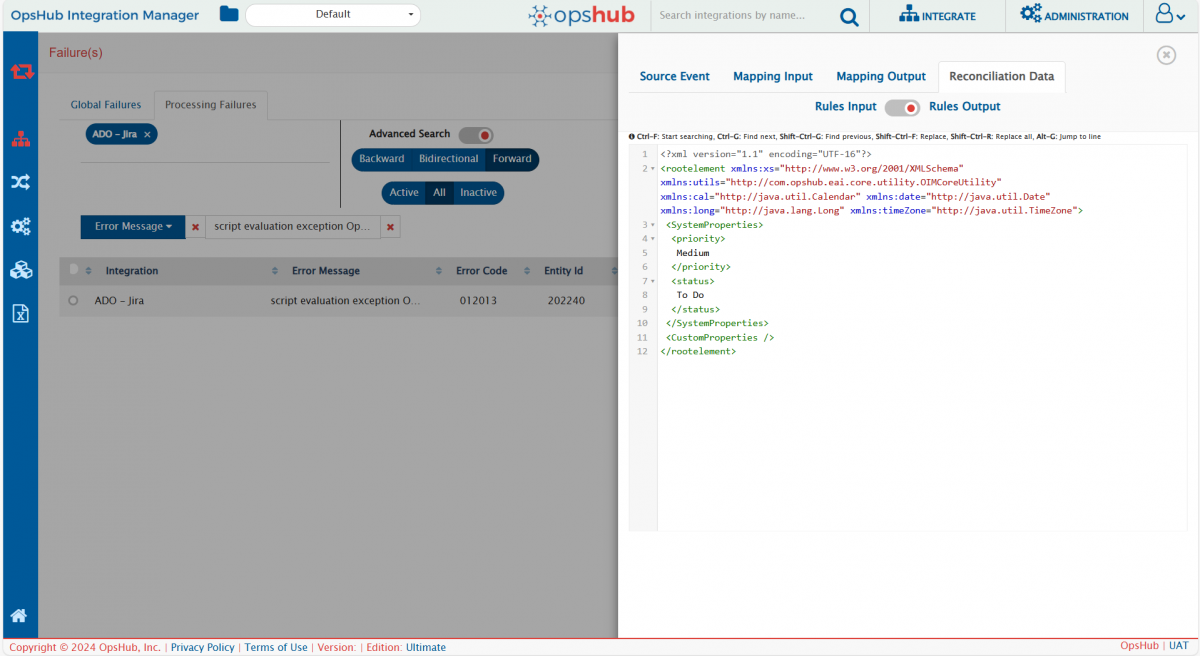Screen dimensions: 1200x656
Task: Expand the Error Message filter dropdown
Action: [133, 227]
